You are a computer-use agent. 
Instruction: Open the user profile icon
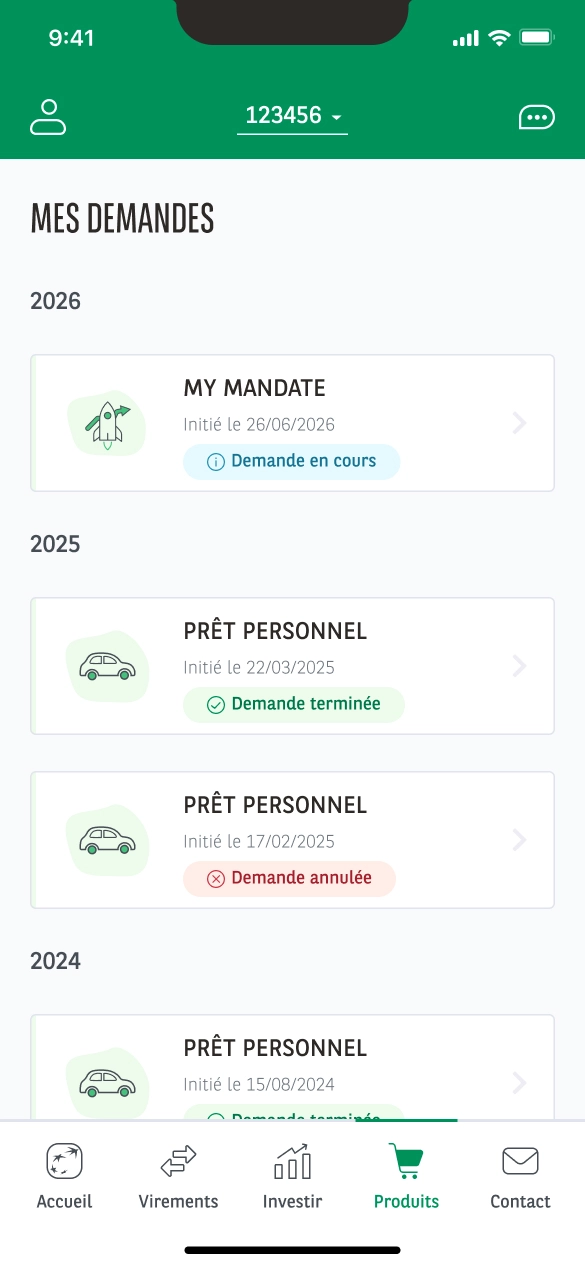(48, 117)
